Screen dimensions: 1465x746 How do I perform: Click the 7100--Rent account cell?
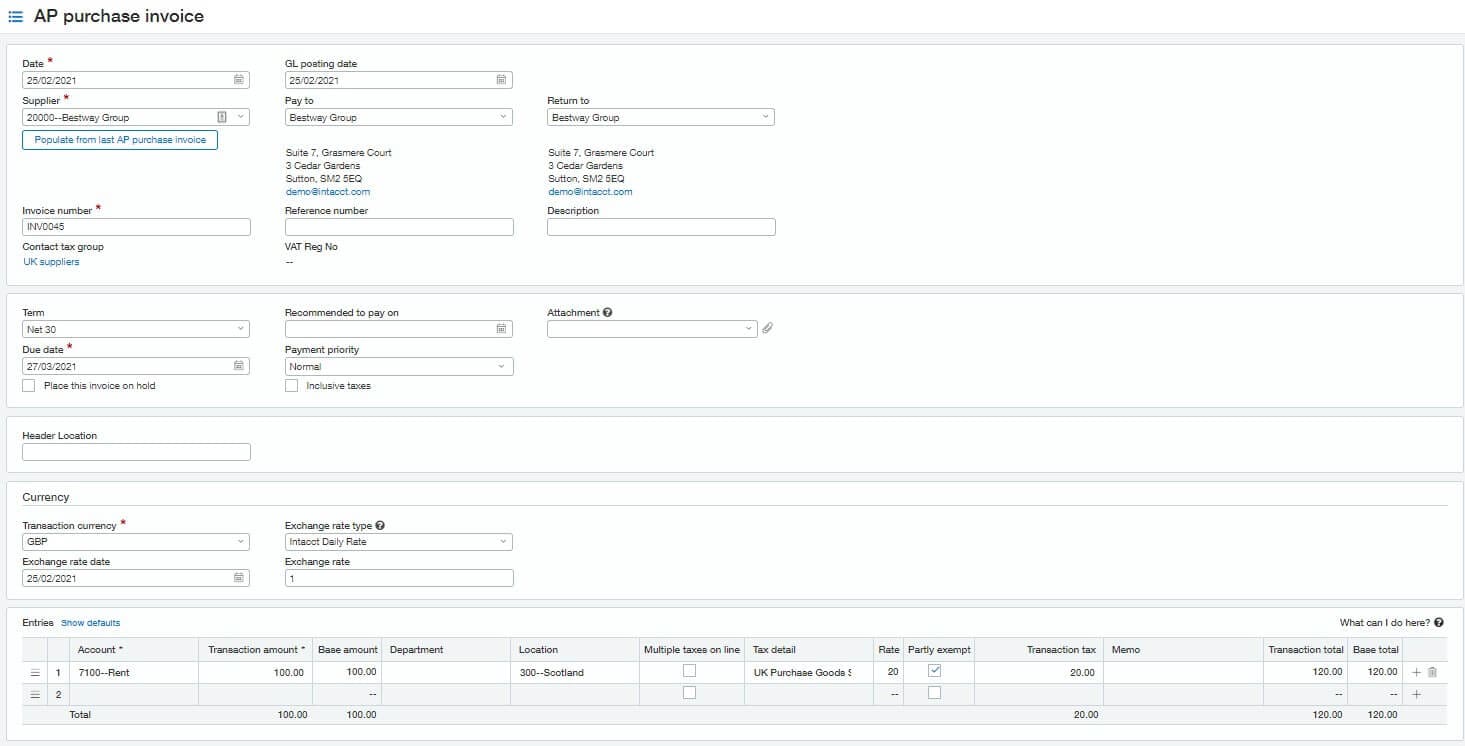point(134,673)
